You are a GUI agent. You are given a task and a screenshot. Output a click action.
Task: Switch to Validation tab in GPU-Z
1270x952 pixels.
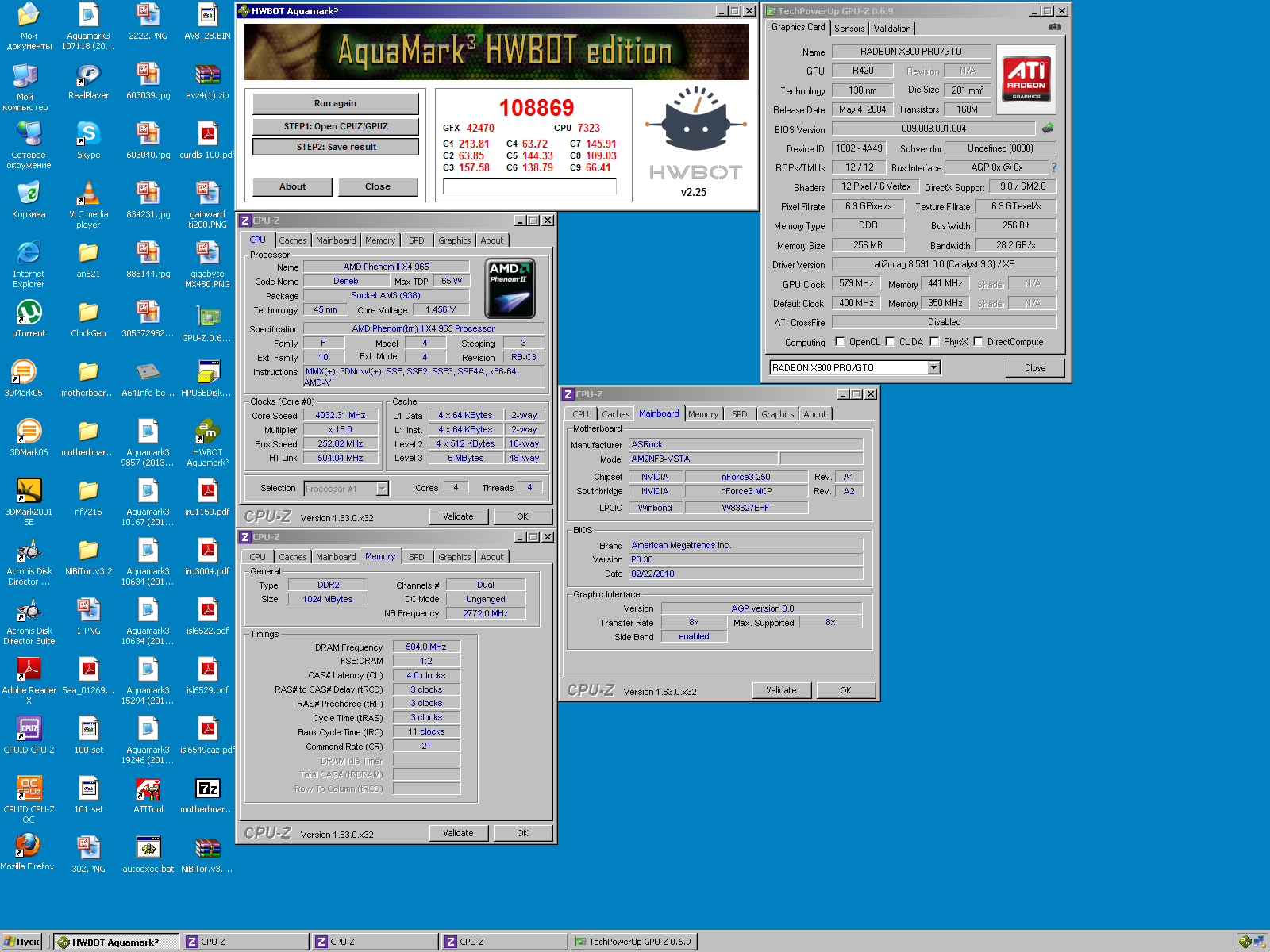[x=892, y=28]
